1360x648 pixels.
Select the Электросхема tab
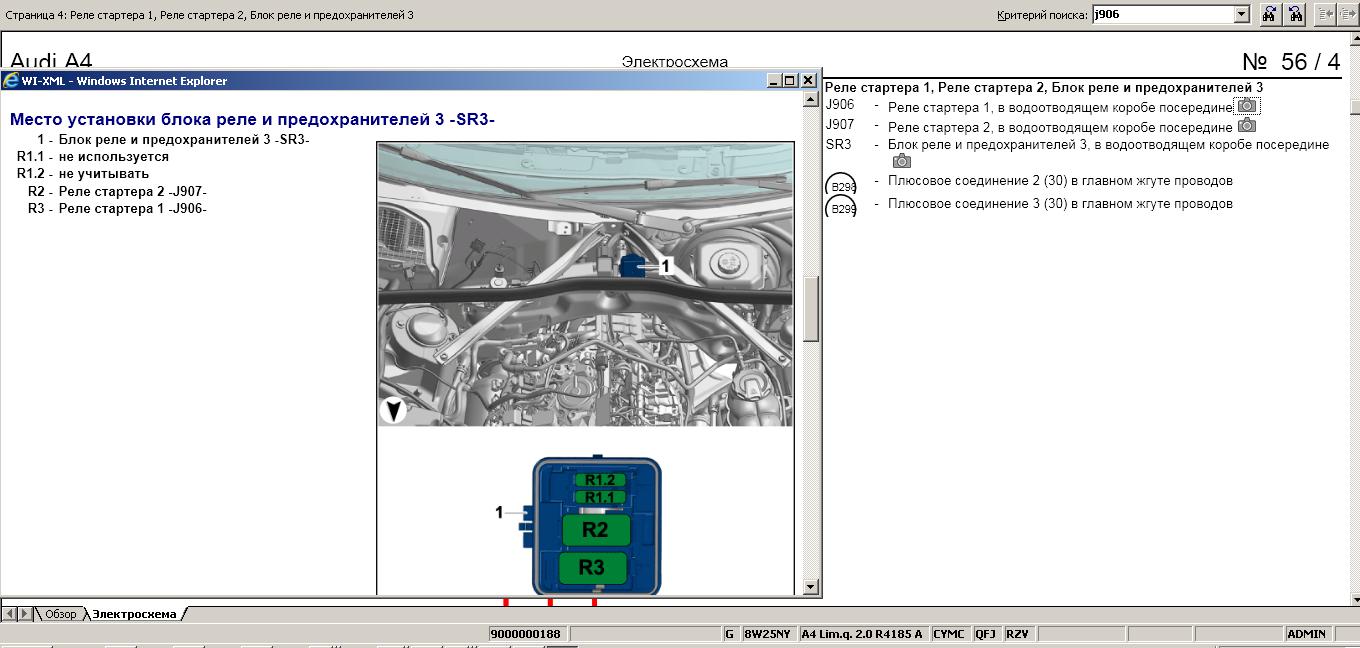point(134,614)
